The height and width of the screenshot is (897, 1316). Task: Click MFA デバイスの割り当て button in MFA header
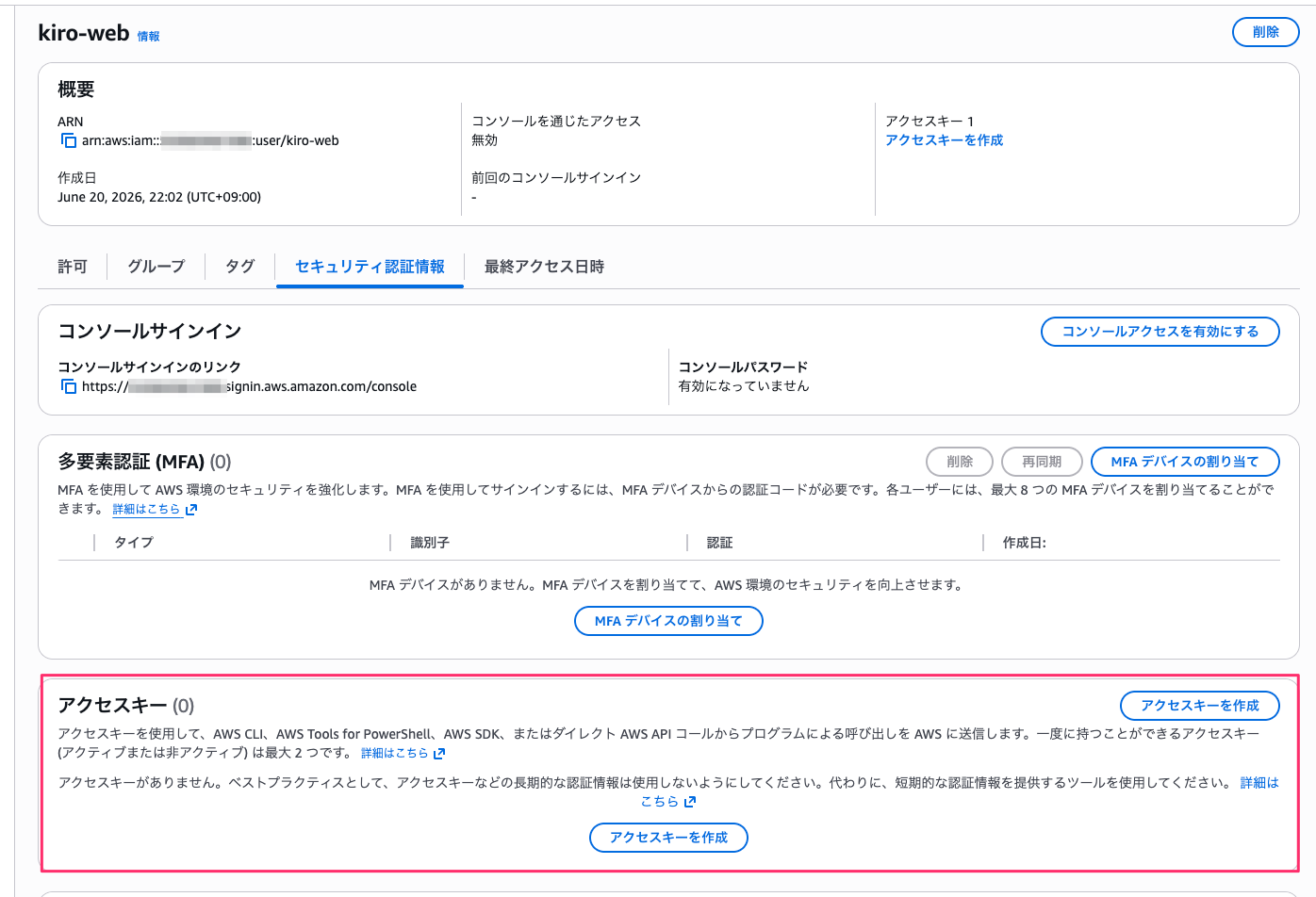click(1185, 462)
